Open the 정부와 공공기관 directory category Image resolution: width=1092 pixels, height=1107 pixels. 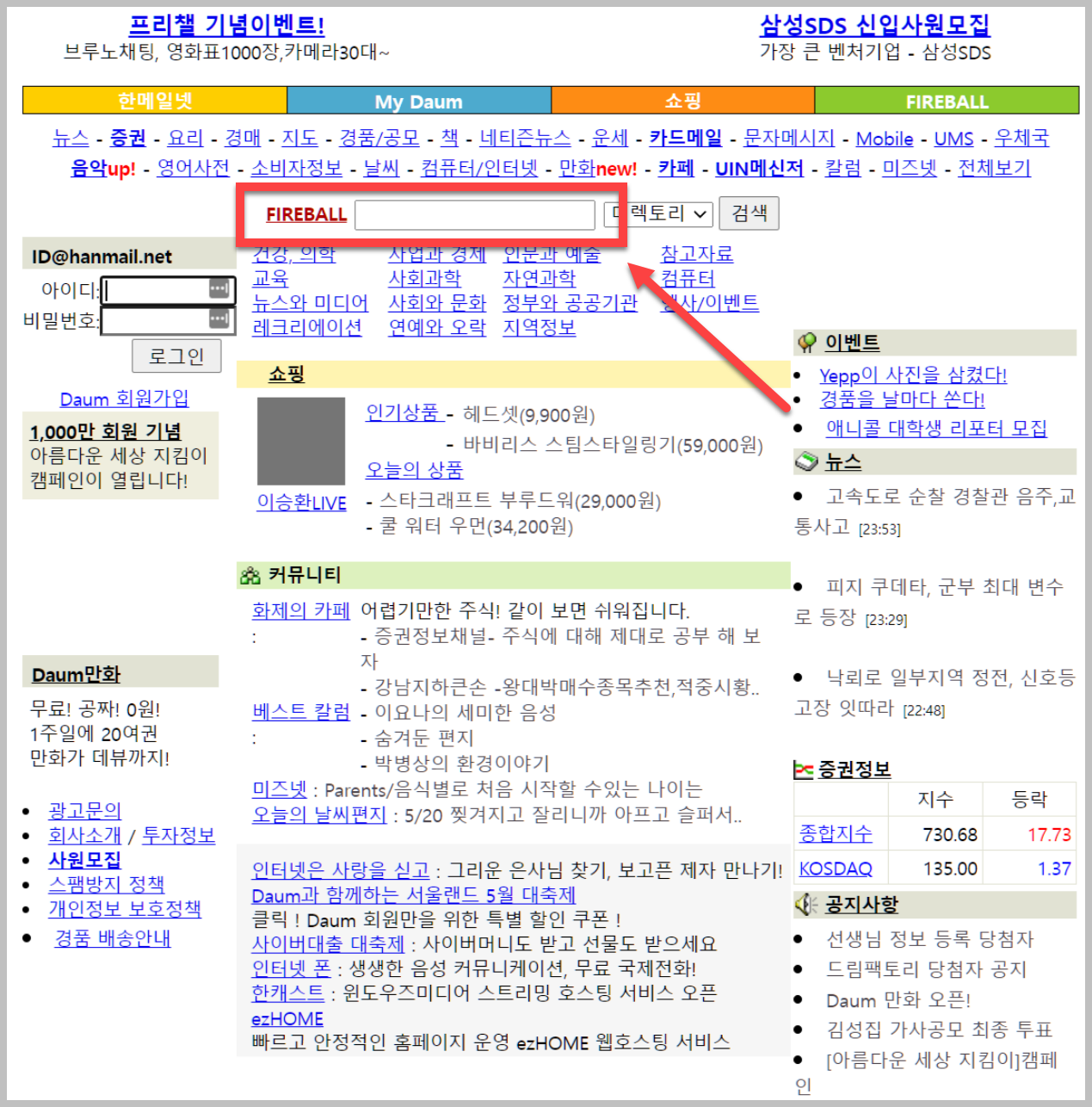[x=571, y=303]
